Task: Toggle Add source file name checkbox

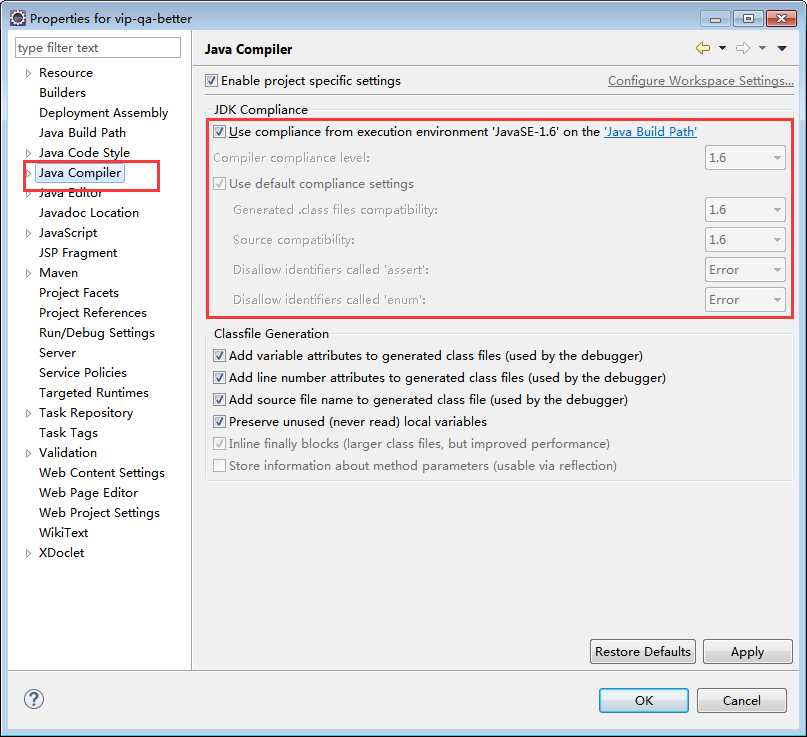Action: [x=219, y=400]
